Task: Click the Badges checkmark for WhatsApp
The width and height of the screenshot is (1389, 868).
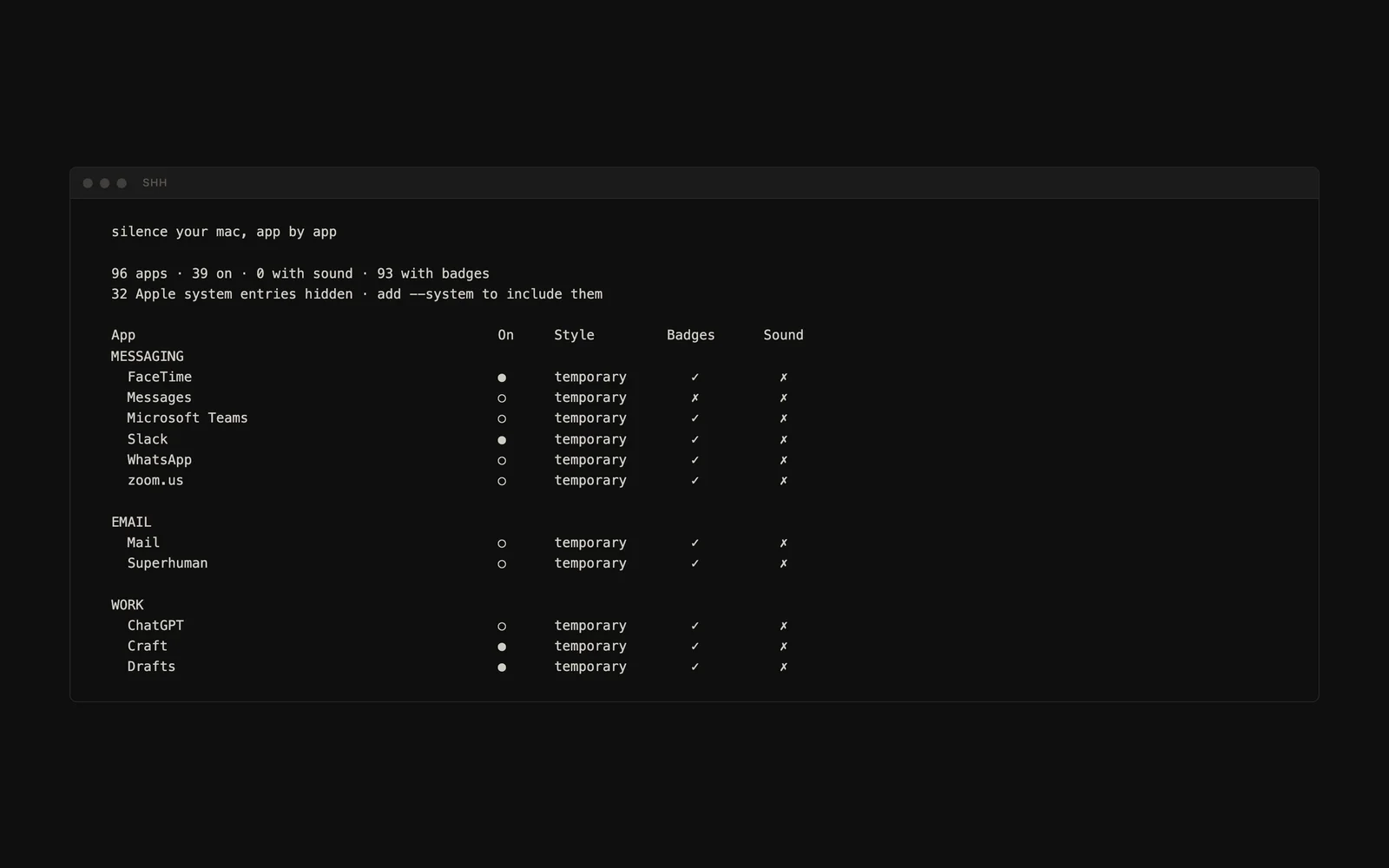Action: [694, 460]
